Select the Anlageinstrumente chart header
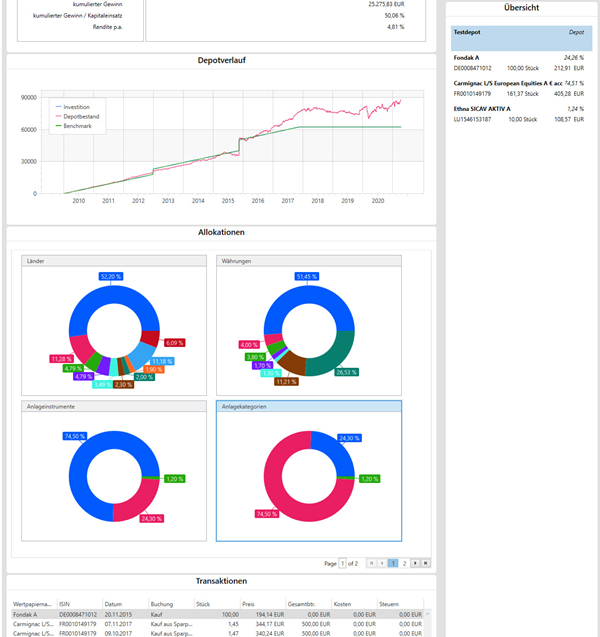Screen dimensions: 600x637 pos(114,406)
